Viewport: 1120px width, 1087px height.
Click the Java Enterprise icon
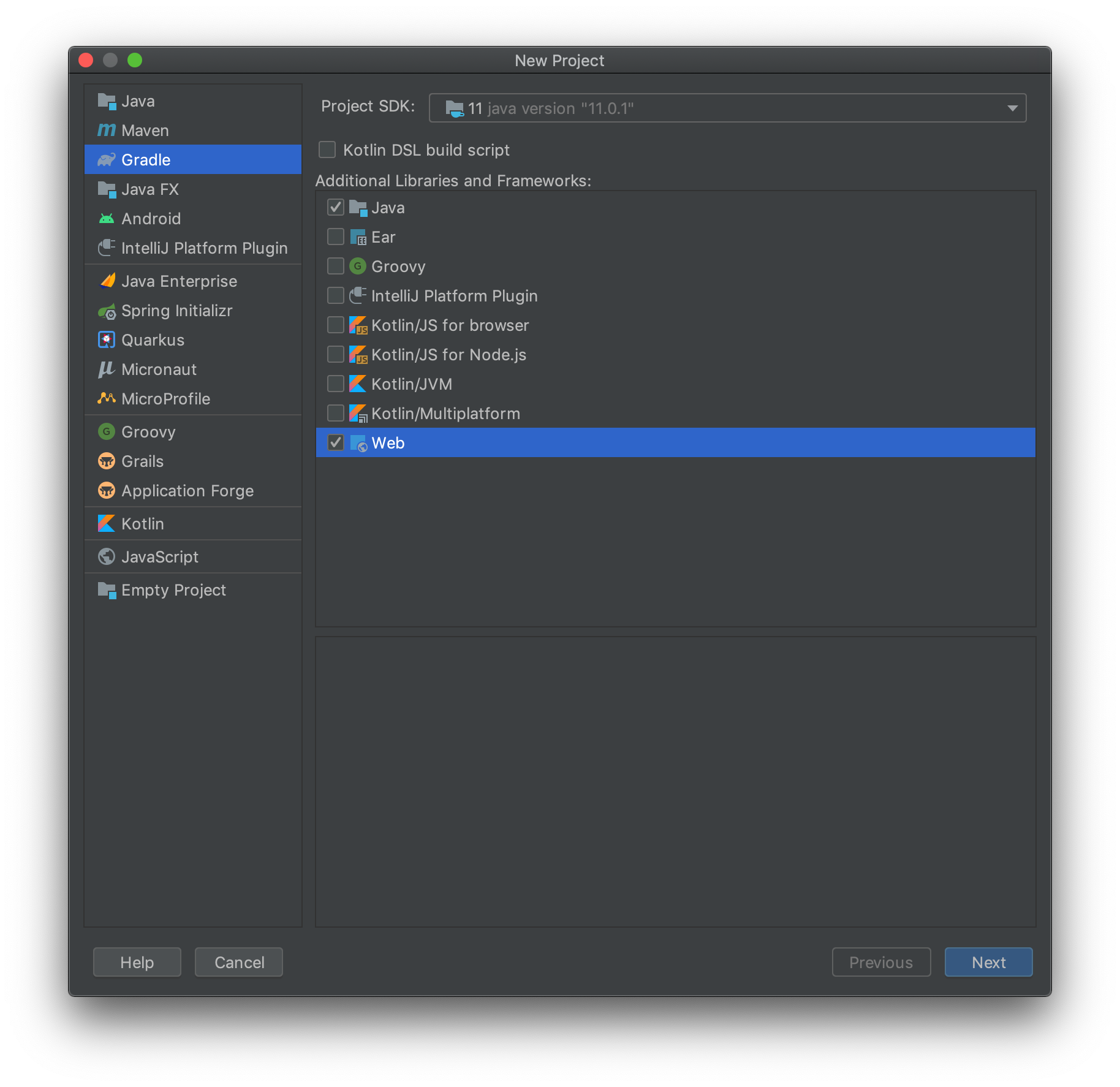point(107,281)
